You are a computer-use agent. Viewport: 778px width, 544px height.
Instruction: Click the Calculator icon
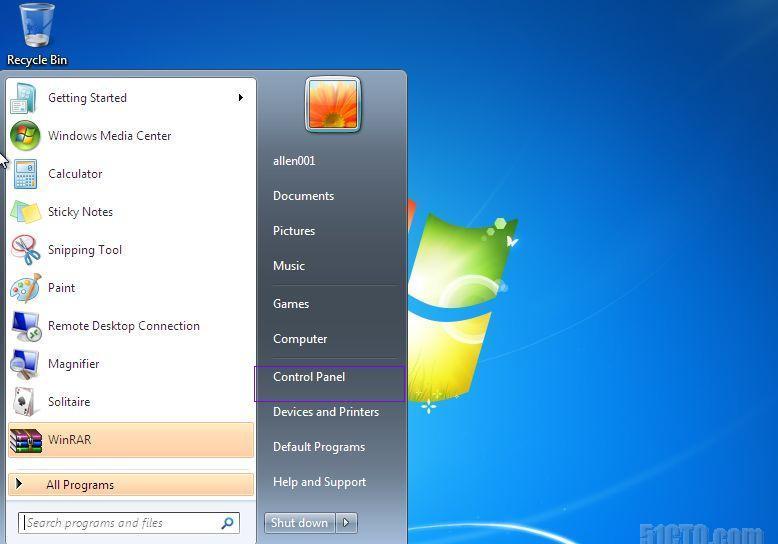tap(25, 174)
